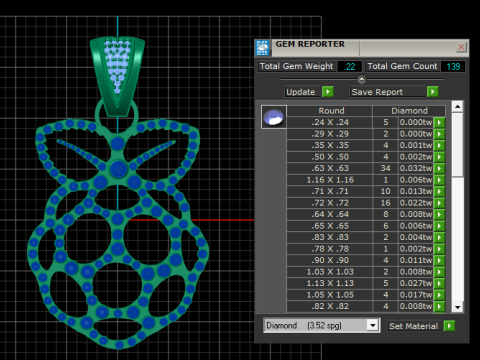Select the .72 X .72 size cell
480x360 pixels.
point(330,203)
